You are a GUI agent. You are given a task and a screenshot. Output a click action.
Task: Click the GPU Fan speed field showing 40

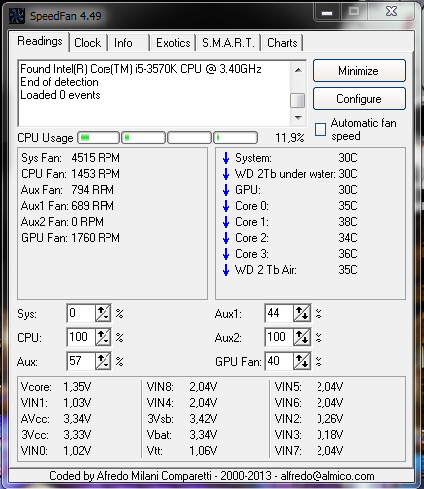point(279,361)
